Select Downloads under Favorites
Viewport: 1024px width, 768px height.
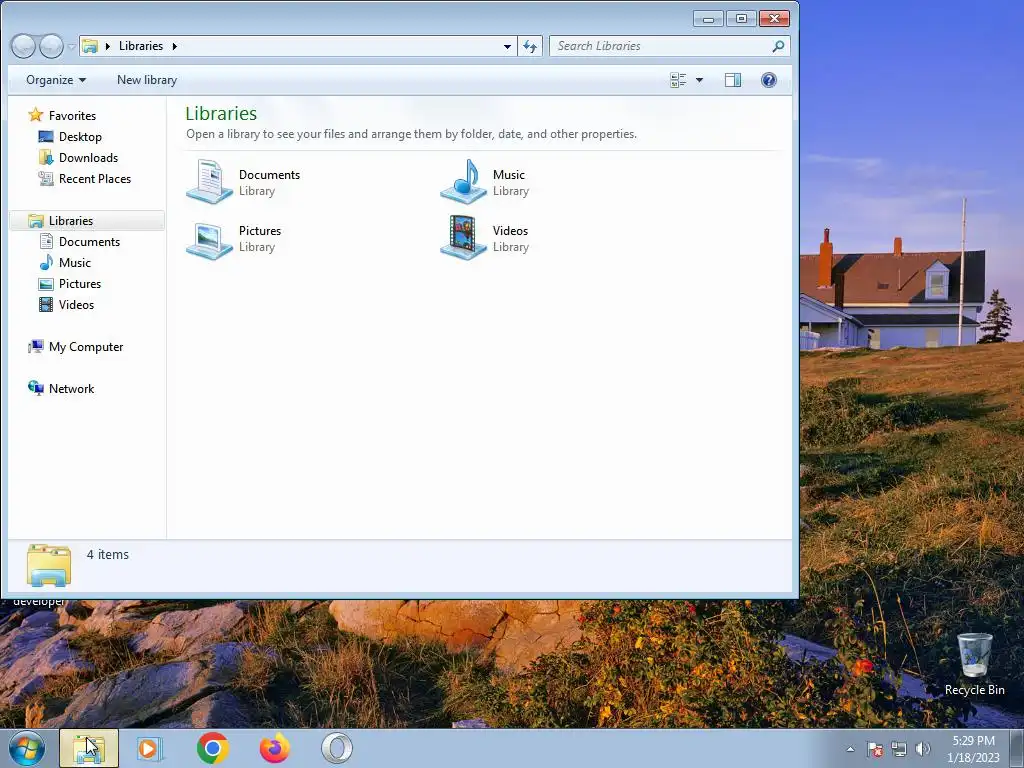pyautogui.click(x=78, y=157)
